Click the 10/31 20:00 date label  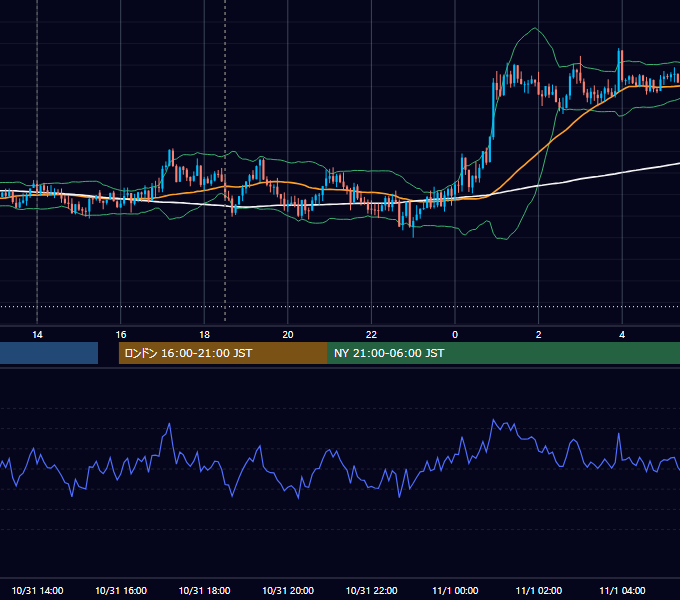tap(288, 590)
